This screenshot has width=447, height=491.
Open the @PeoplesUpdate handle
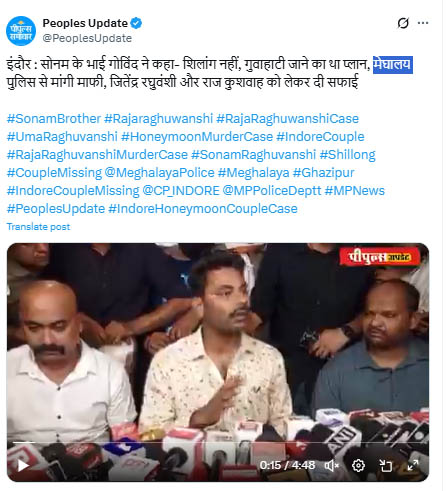[87, 38]
